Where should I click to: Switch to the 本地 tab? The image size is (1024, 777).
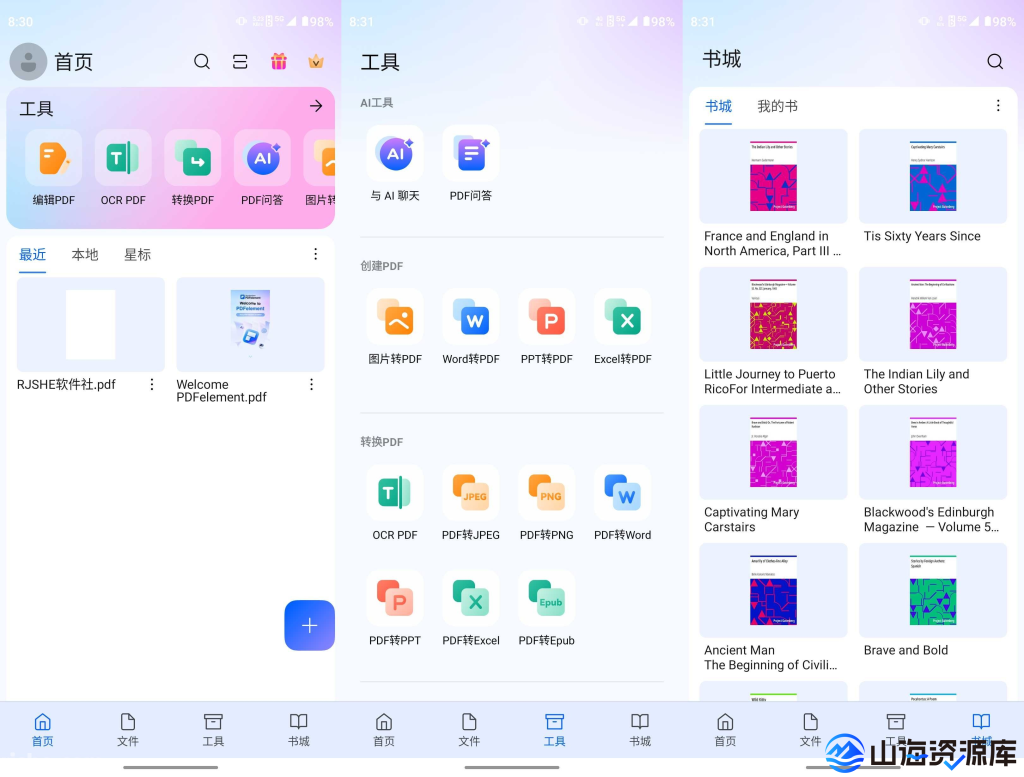85,255
